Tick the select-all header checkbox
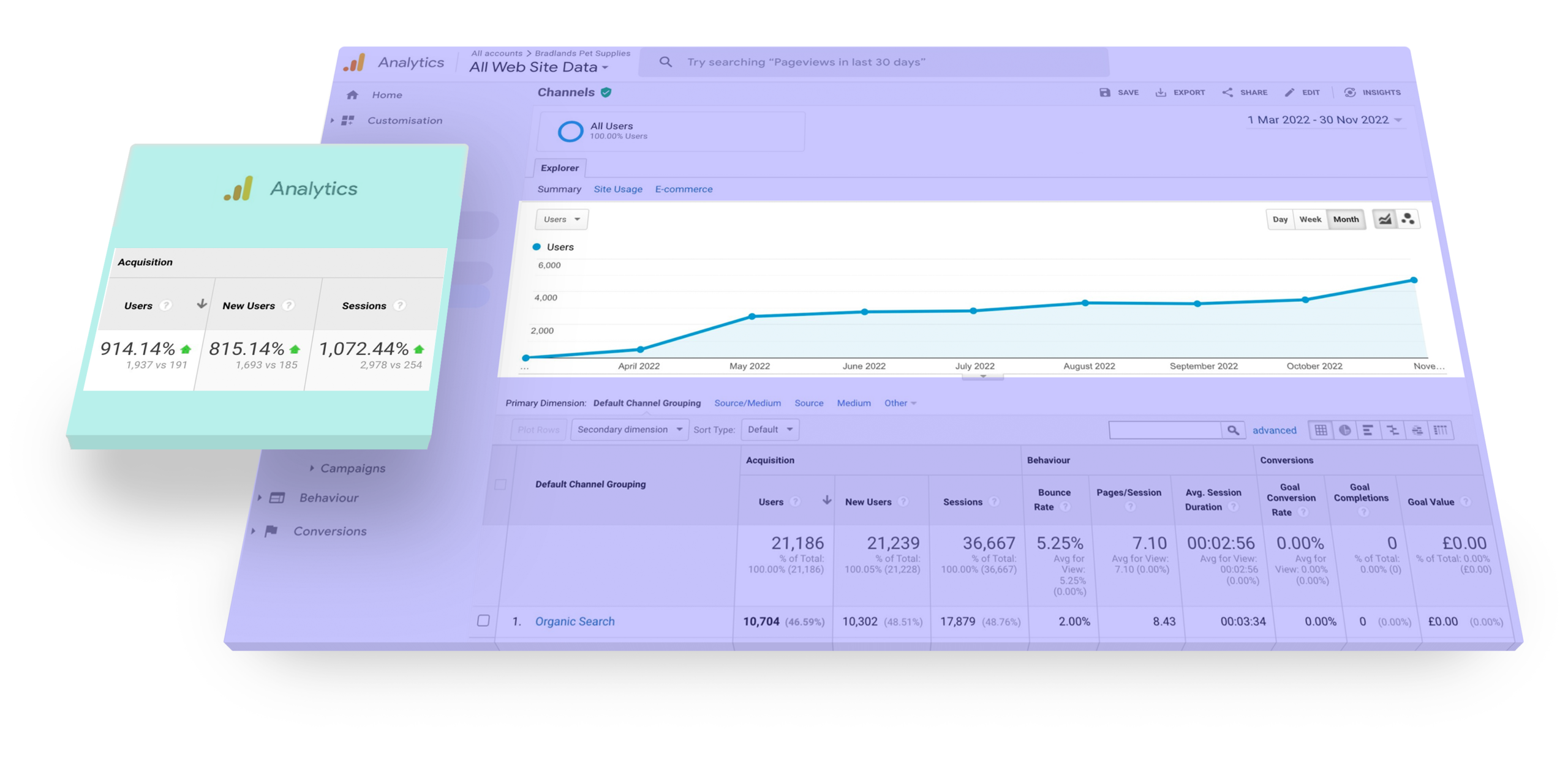Screen dimensions: 1568x761 coord(500,484)
